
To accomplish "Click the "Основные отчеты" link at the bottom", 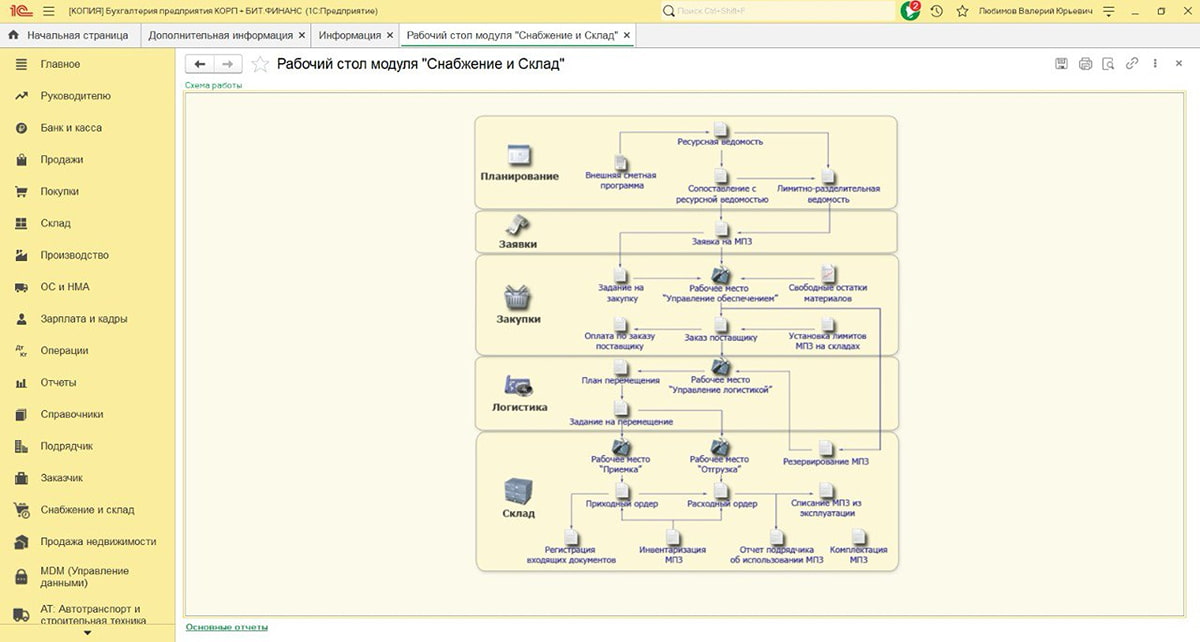I will click(x=227, y=627).
